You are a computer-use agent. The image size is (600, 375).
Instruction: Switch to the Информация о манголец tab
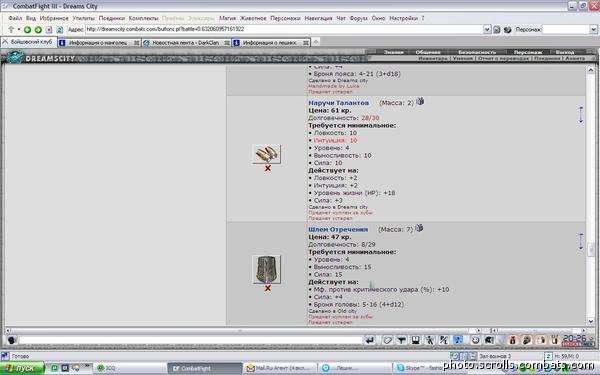[99, 43]
